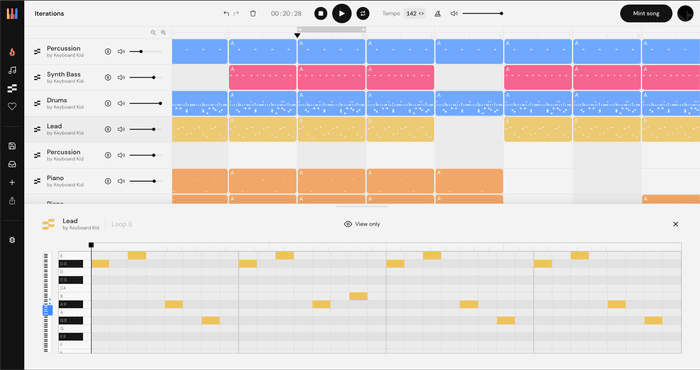
Task: Open the inbox tray icon in sidebar
Action: pyautogui.click(x=12, y=164)
